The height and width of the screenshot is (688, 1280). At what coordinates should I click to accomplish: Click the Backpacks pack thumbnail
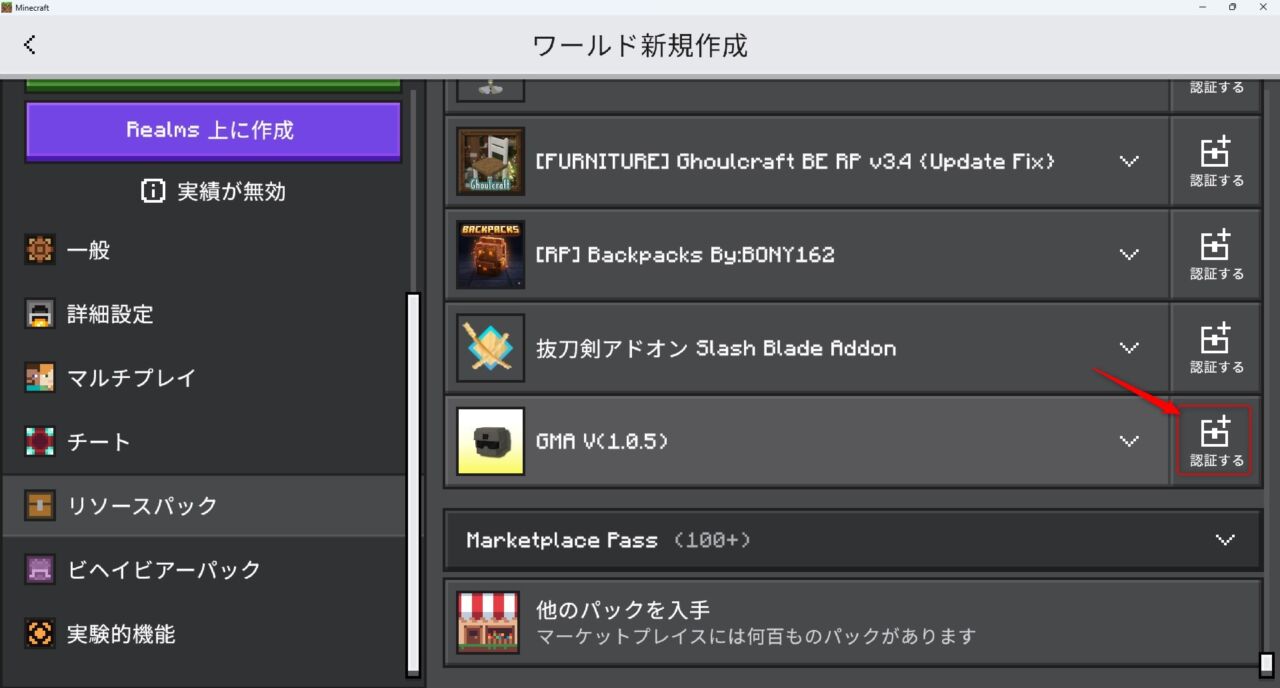[490, 254]
